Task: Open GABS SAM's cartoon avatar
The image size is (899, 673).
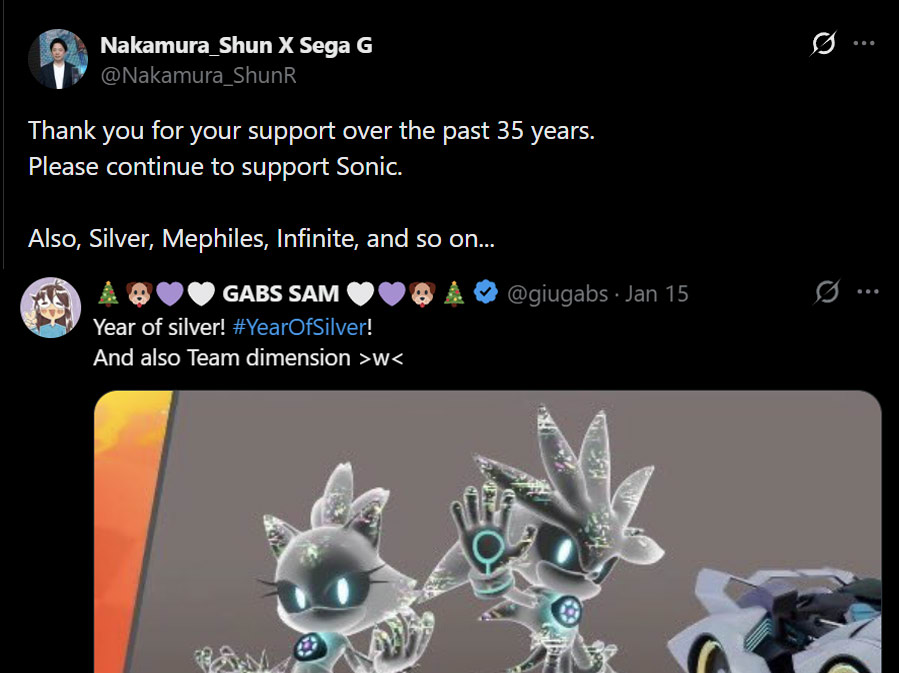Action: 50,308
